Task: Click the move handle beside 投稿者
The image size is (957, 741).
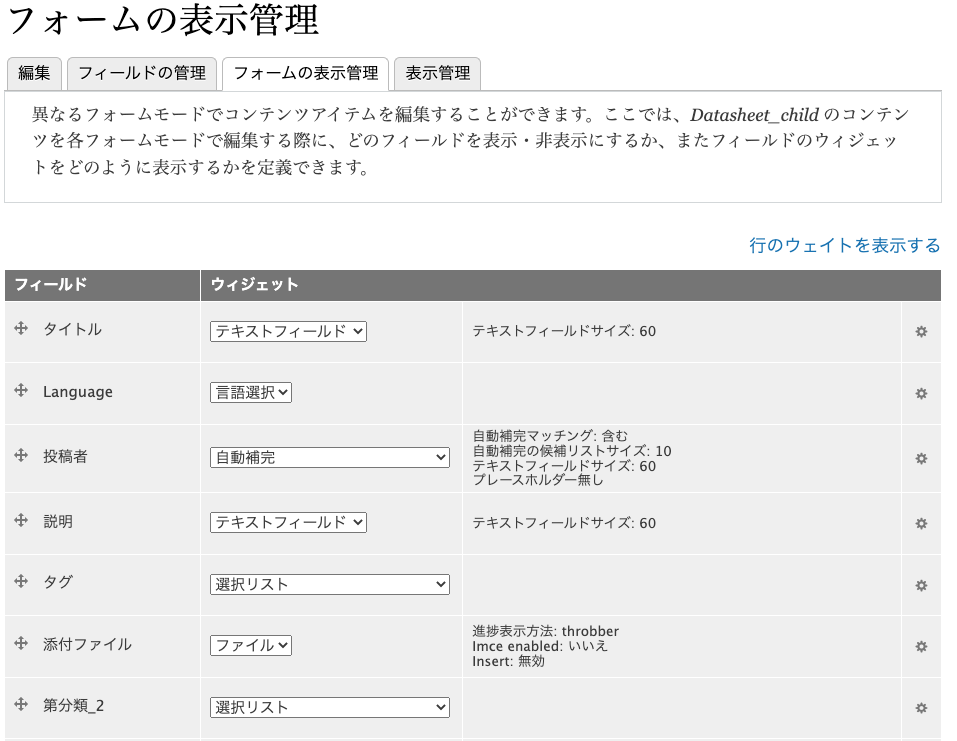Action: click(x=21, y=455)
